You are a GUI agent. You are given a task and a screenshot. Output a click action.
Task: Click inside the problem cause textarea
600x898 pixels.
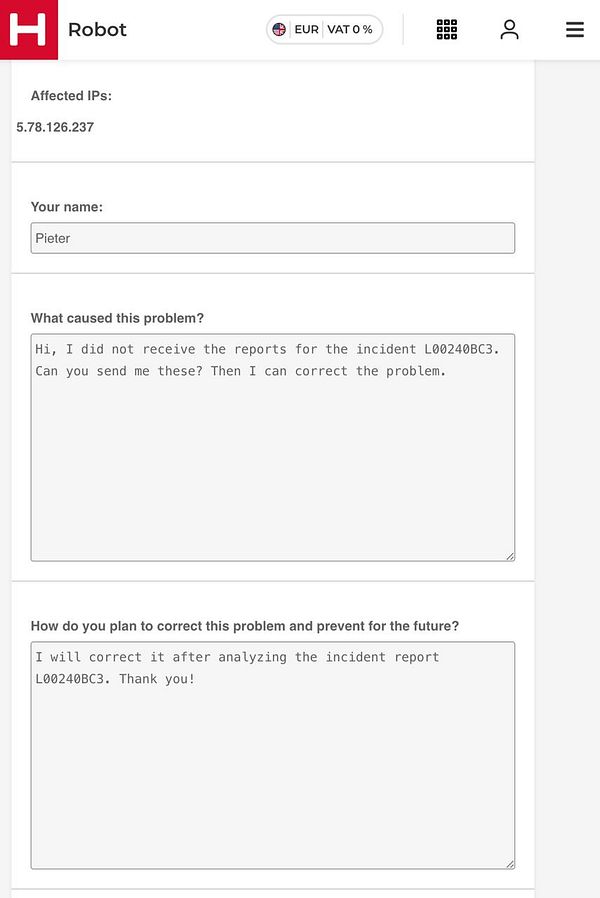272,445
